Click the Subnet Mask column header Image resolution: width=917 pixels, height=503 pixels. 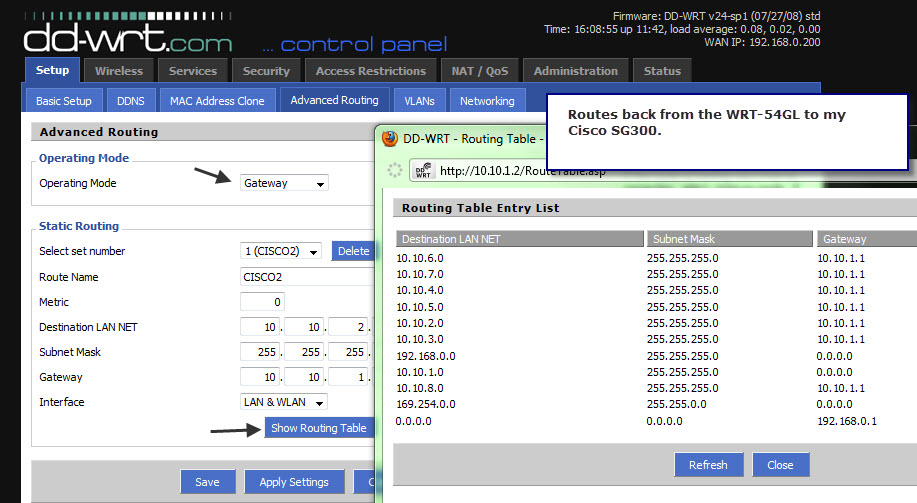point(729,239)
